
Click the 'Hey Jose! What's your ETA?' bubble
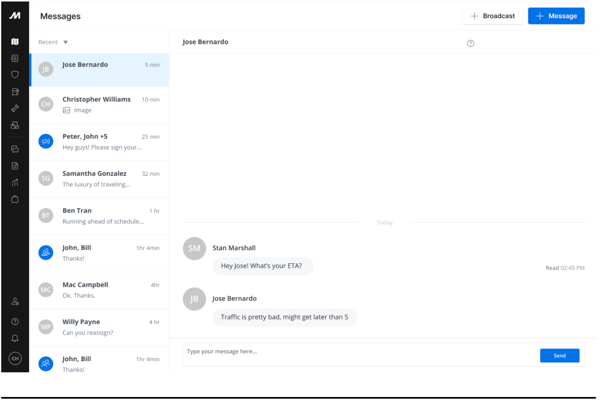tap(263, 266)
